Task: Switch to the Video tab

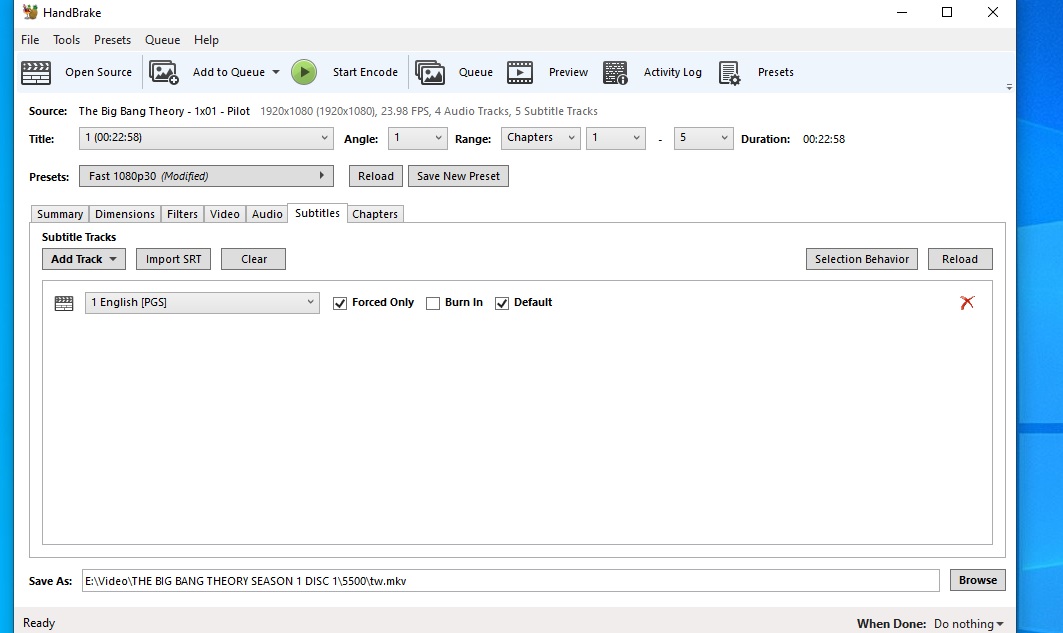Action: [224, 214]
